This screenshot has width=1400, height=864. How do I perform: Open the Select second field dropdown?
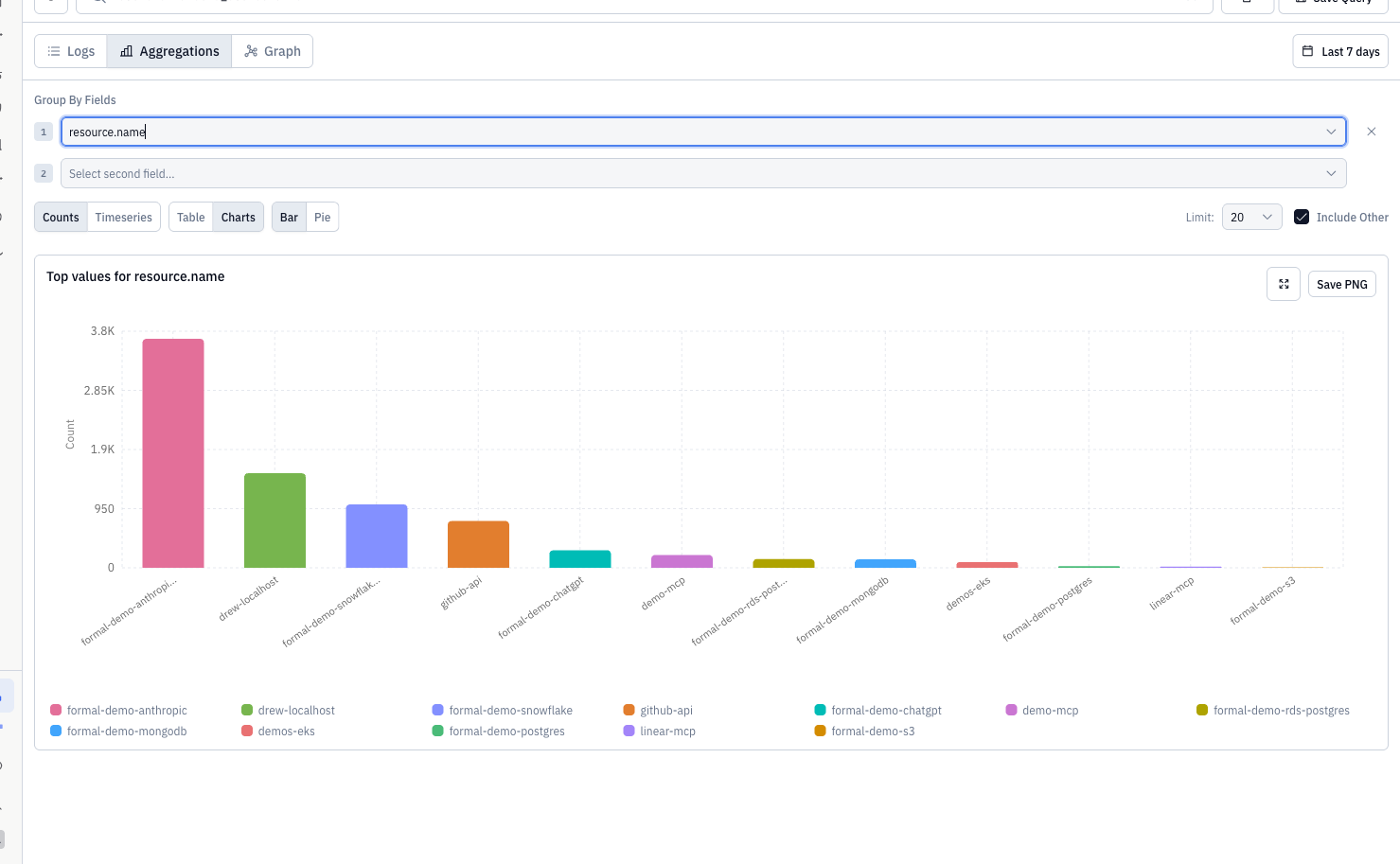(x=703, y=173)
